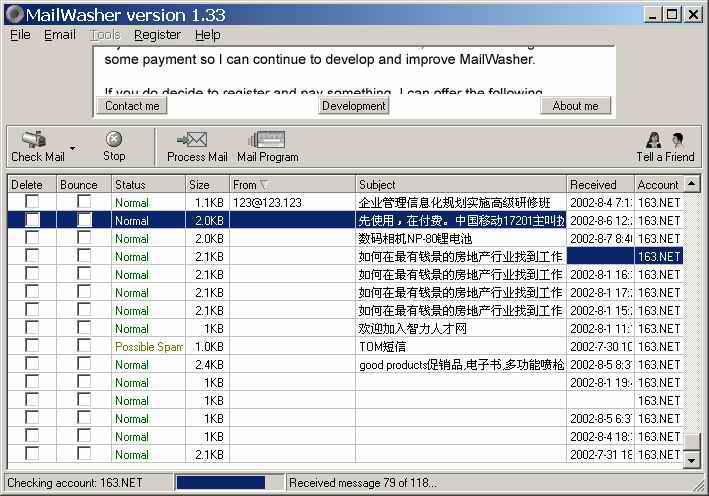Click the checking progress bar in status bar
This screenshot has width=709, height=496.
pos(229,483)
